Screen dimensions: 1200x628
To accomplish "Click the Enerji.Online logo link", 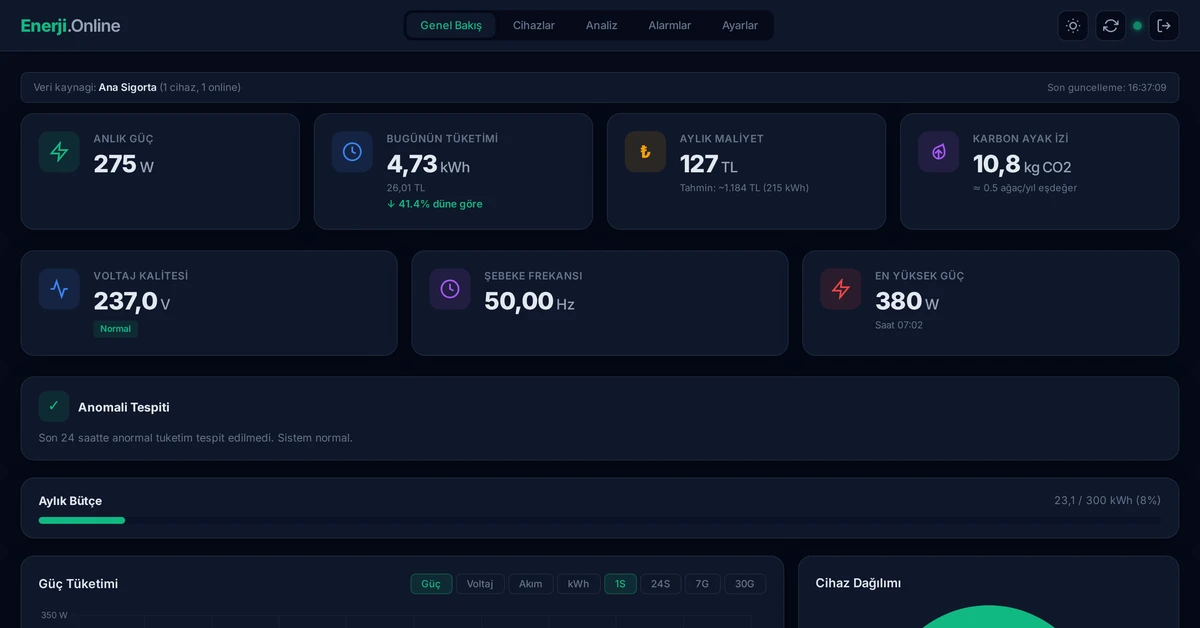I will coord(70,26).
